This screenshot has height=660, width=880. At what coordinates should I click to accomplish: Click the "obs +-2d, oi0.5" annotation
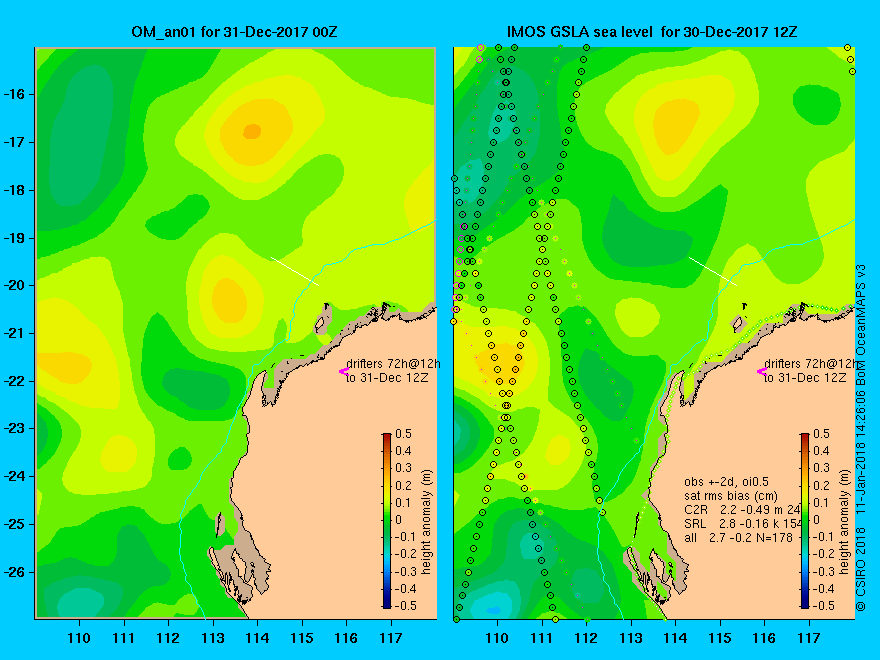coord(726,482)
